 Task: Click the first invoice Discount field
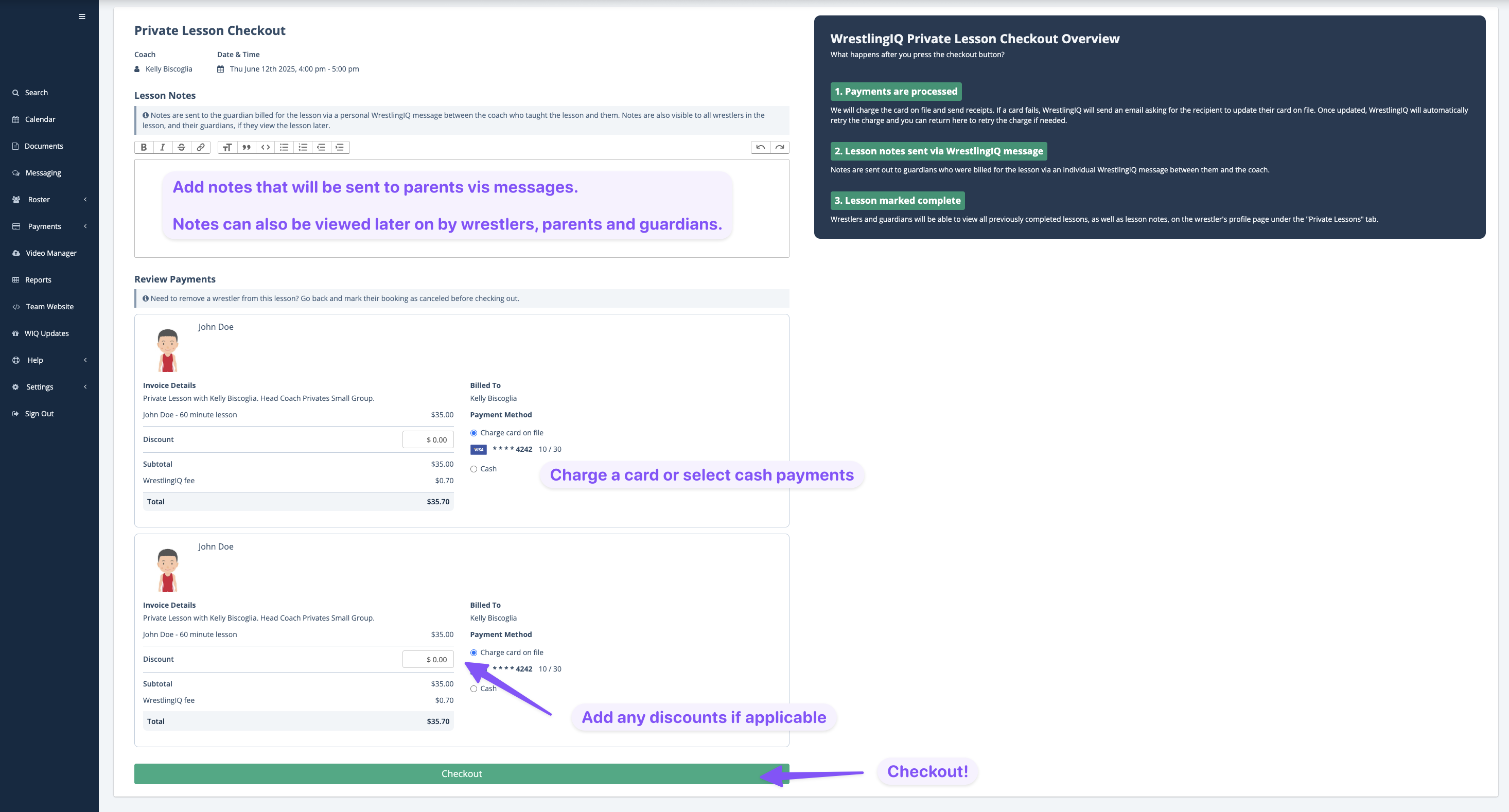click(x=428, y=440)
